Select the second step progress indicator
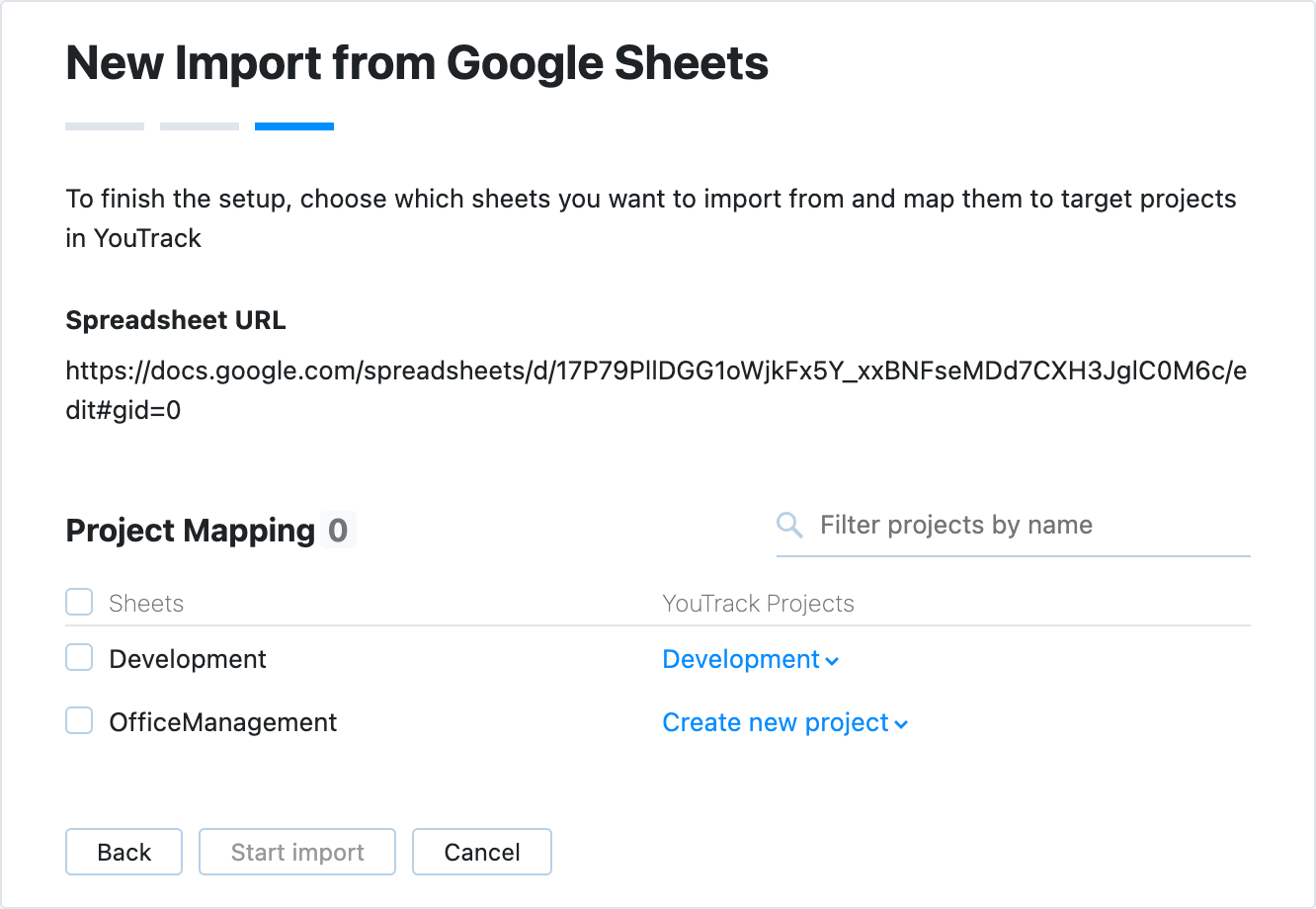 [x=199, y=125]
